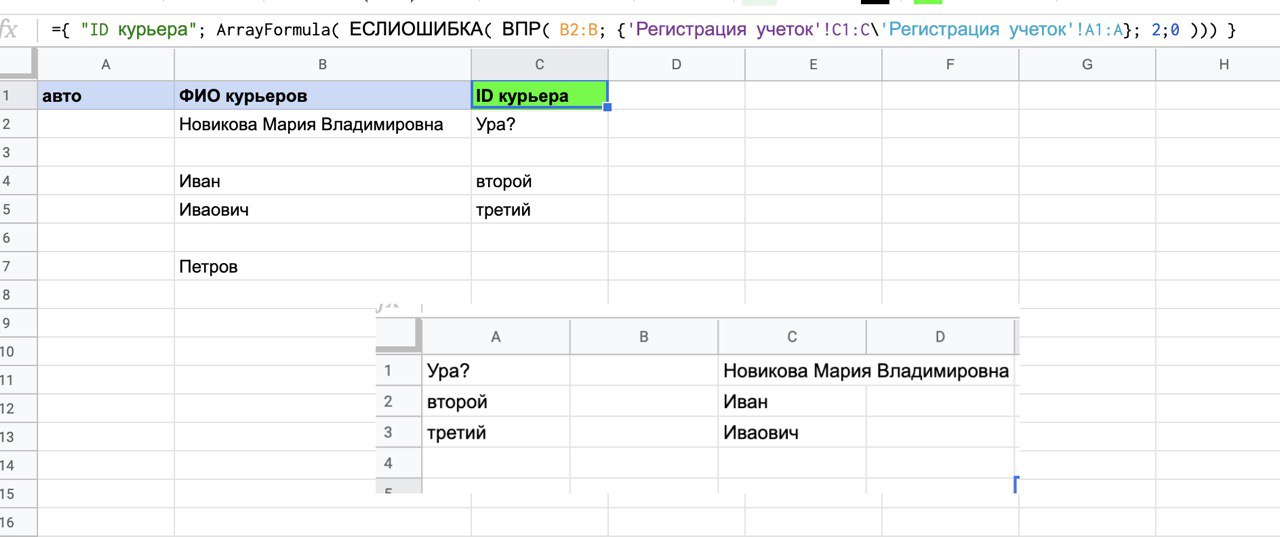Click cell 'третий' in main sheet row 5
This screenshot has height=537, width=1280.
[x=540, y=210]
